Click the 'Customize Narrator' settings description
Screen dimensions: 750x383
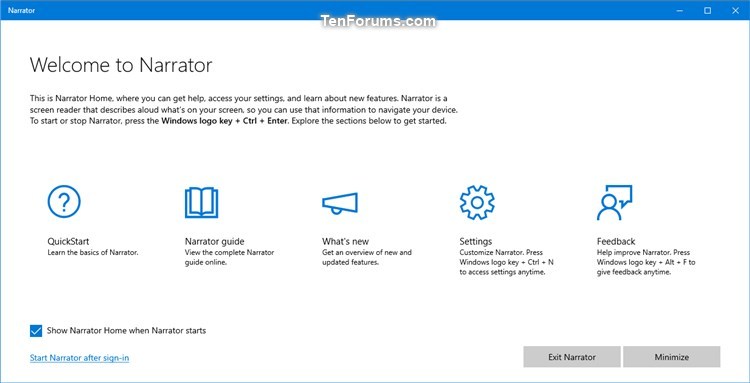click(x=507, y=263)
